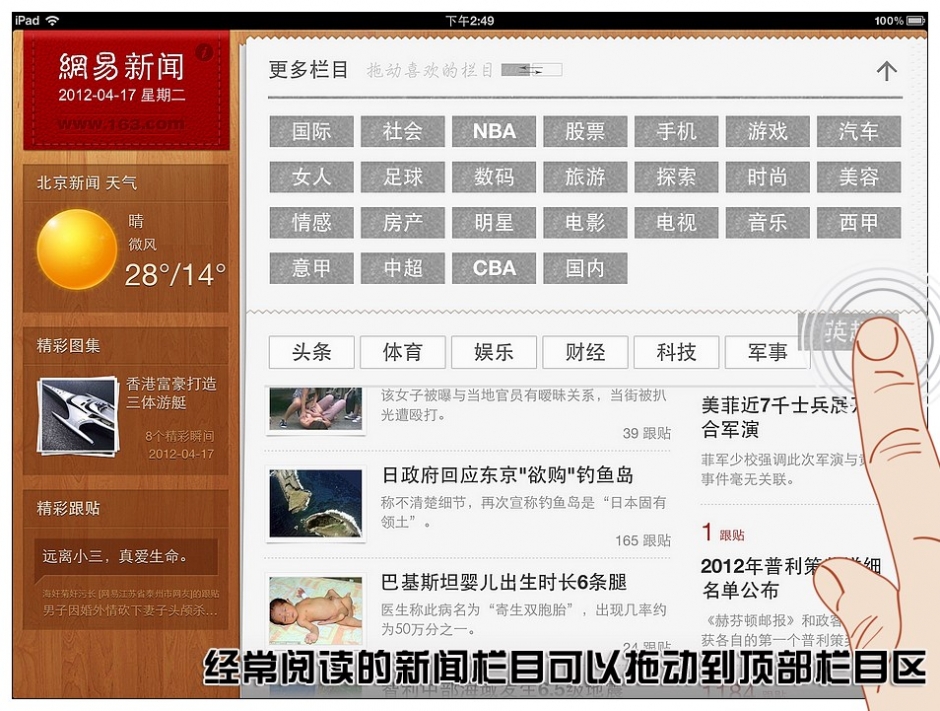The image size is (940, 711).
Task: Tap the 28°/14° temperature reading
Action: [x=175, y=275]
